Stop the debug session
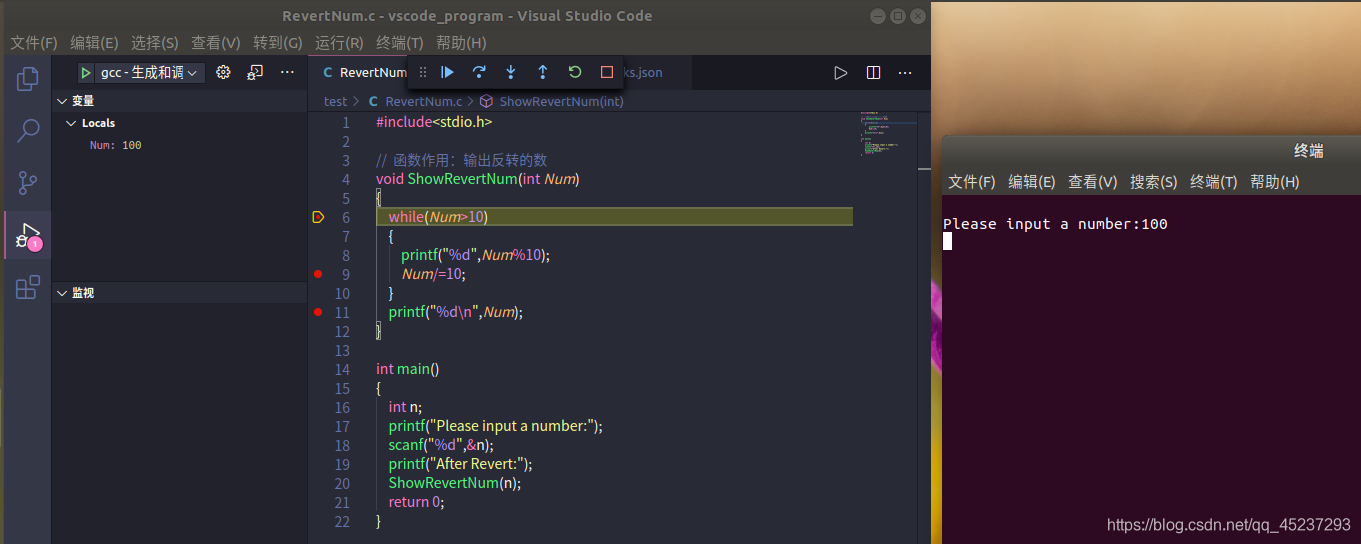Screen dimensions: 1361x544 pos(607,72)
